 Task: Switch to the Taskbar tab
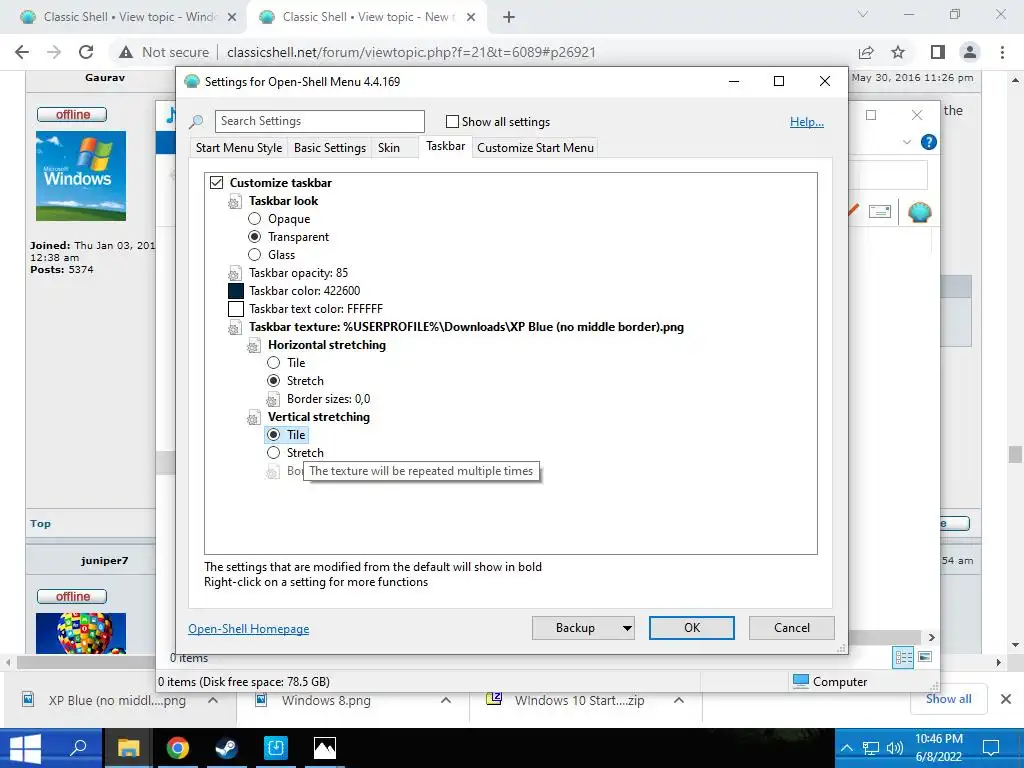446,146
